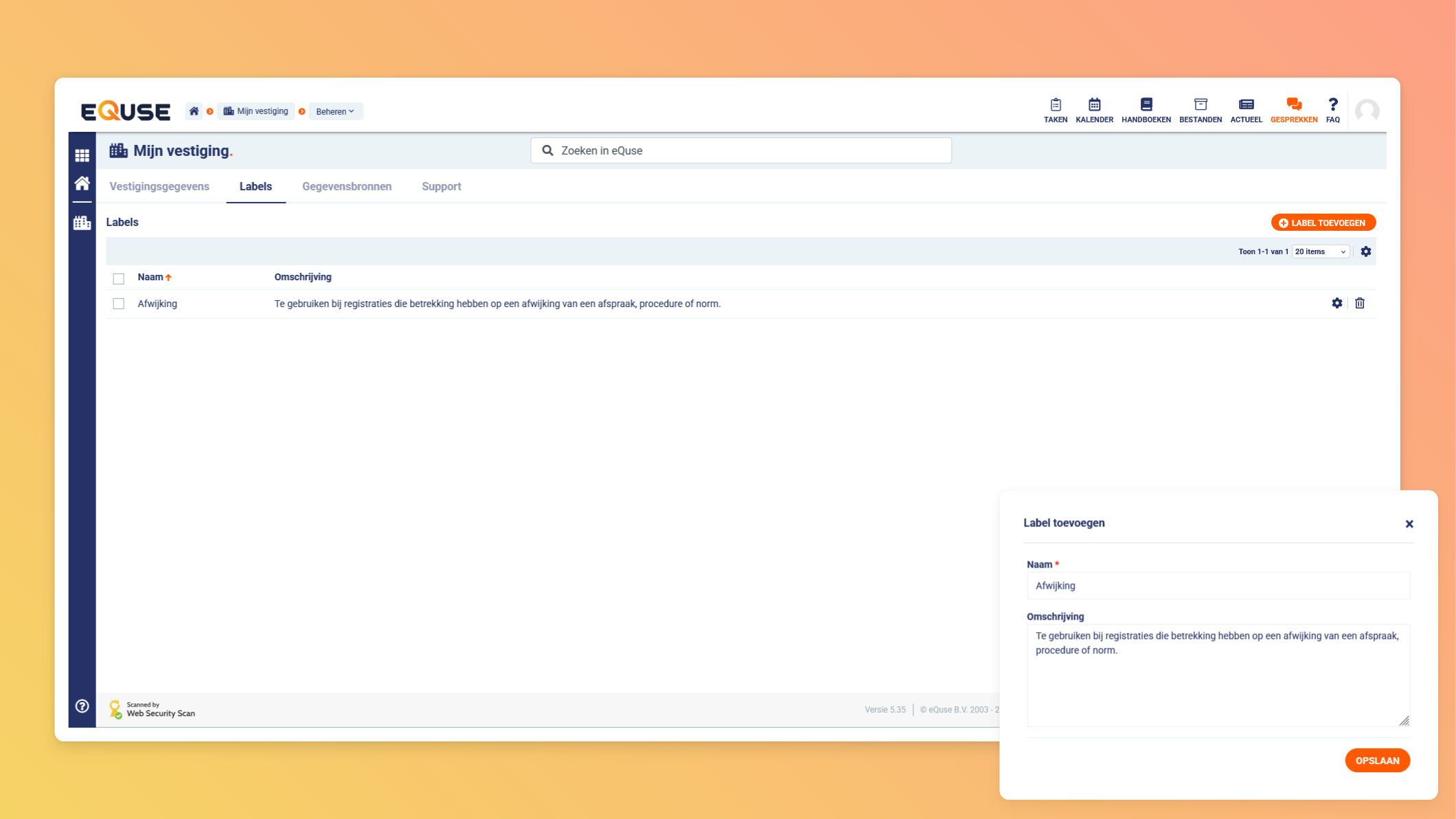Click the Opslaan button
This screenshot has width=1456, height=819.
(x=1377, y=761)
